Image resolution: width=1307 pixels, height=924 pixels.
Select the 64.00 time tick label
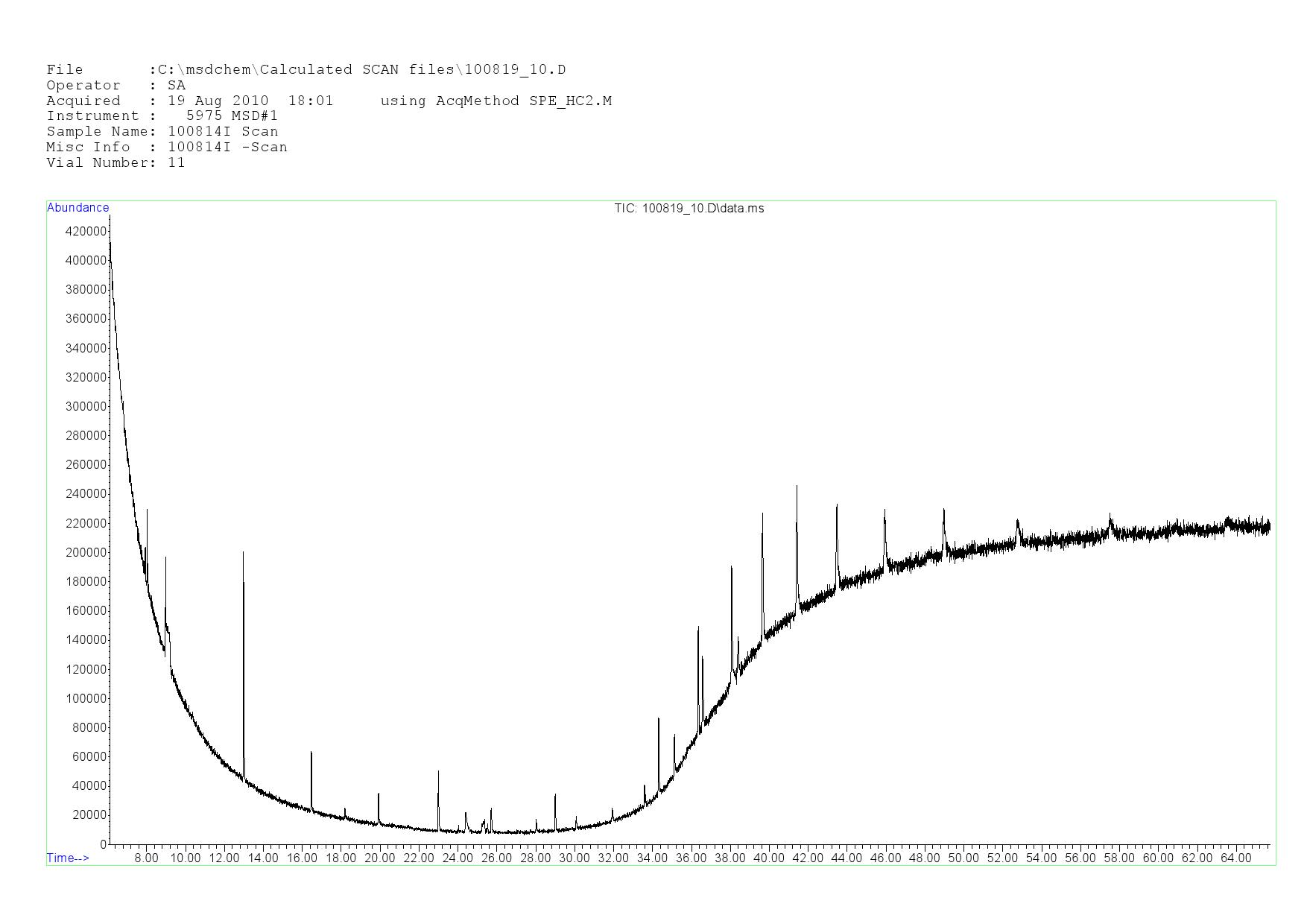click(x=1235, y=858)
